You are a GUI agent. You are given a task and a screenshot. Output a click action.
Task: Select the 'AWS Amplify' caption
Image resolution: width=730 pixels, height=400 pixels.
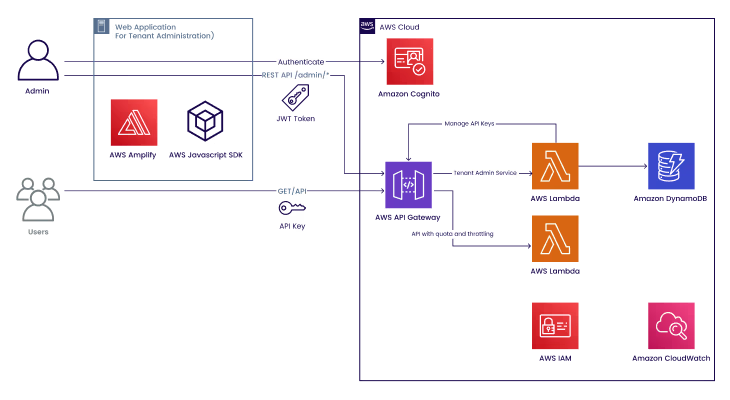(x=133, y=155)
